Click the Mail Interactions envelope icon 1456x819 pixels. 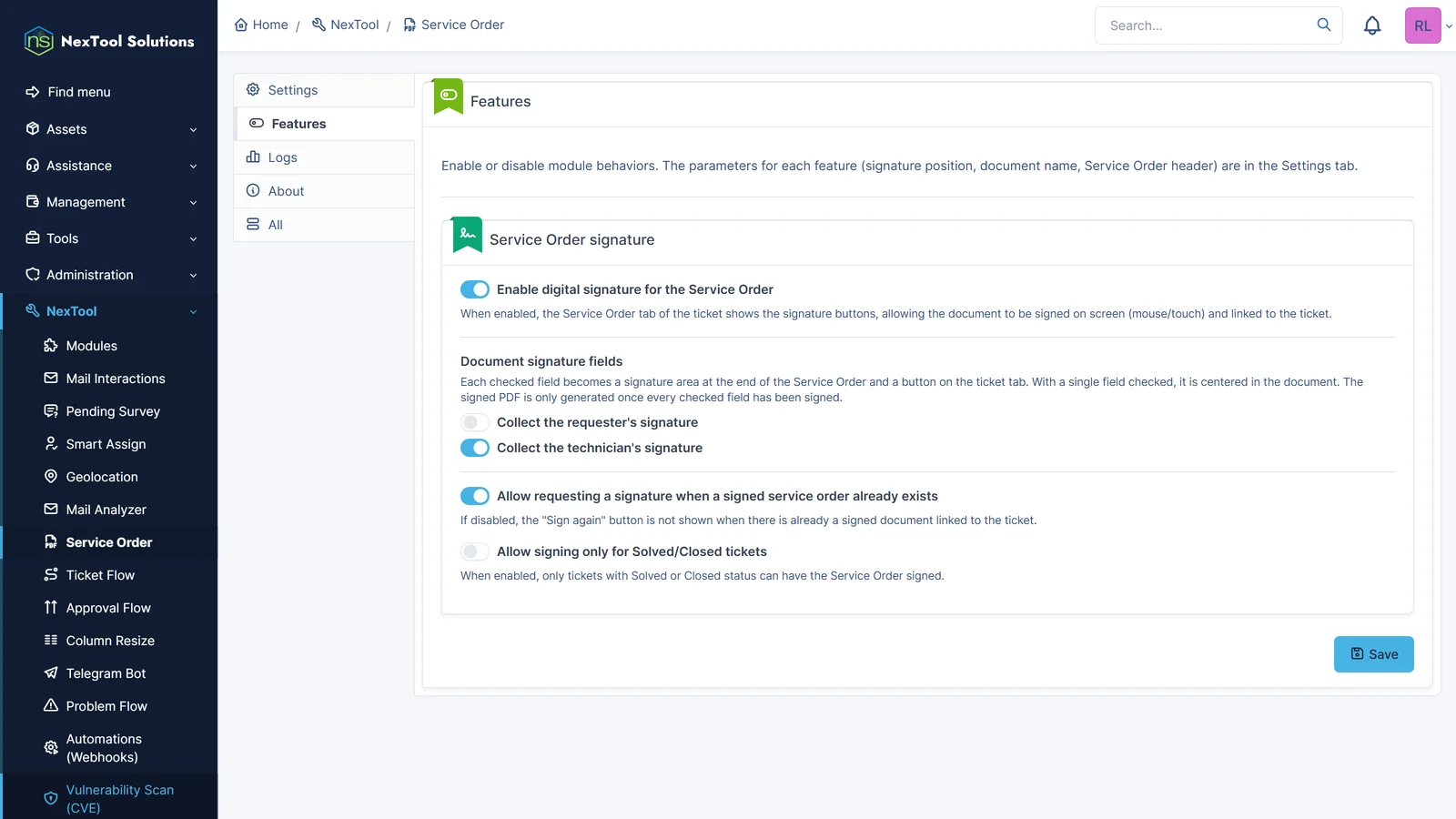coord(51,379)
